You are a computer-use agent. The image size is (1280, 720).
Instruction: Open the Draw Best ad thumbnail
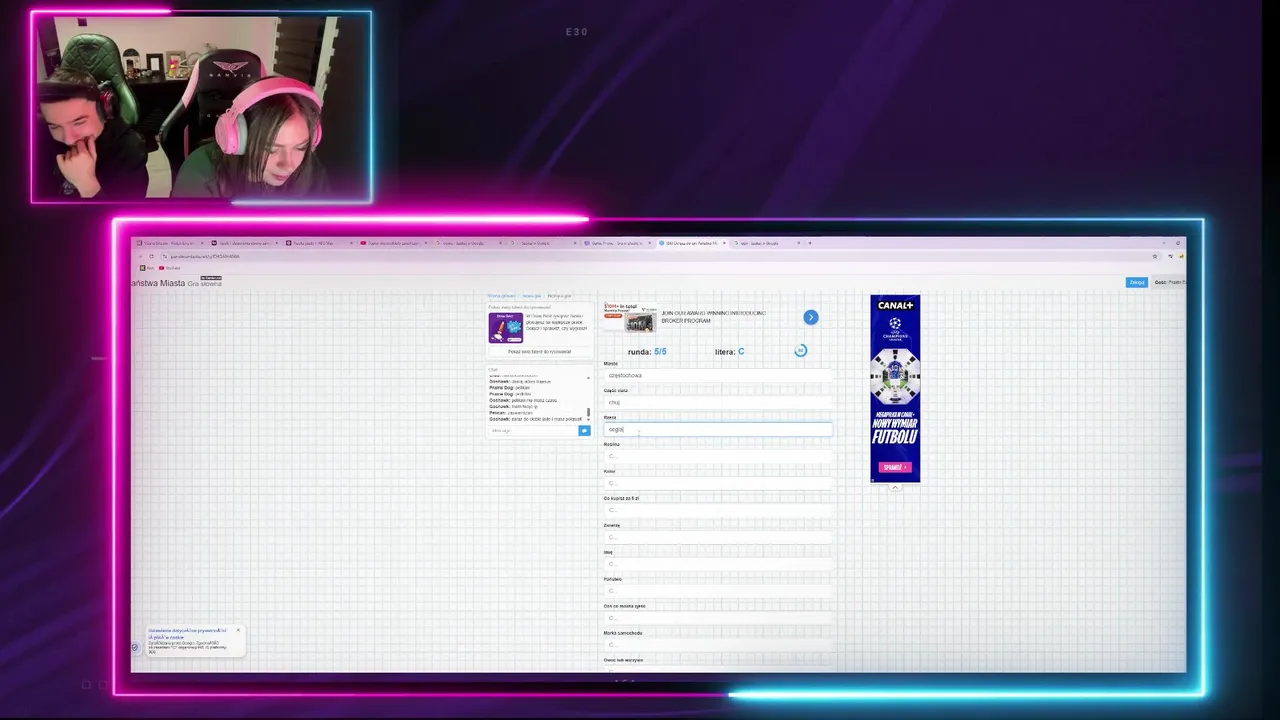pyautogui.click(x=505, y=328)
